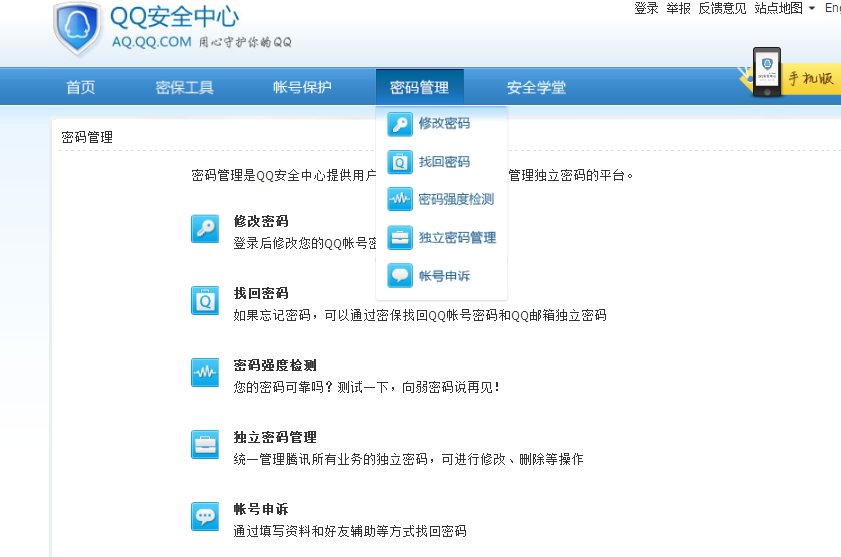Click the speech bubble icon next to 帐号申诉 in dropdown
The width and height of the screenshot is (841, 557).
coord(400,276)
